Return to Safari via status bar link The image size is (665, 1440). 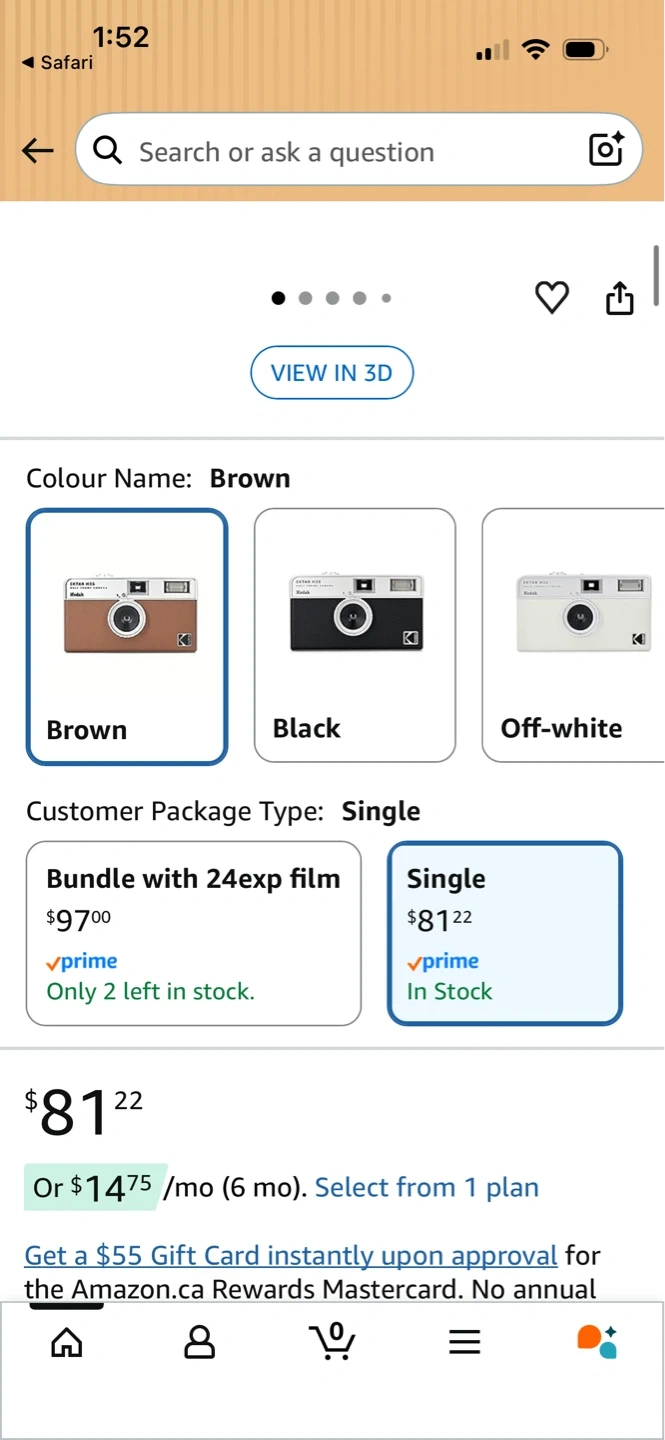[x=57, y=62]
